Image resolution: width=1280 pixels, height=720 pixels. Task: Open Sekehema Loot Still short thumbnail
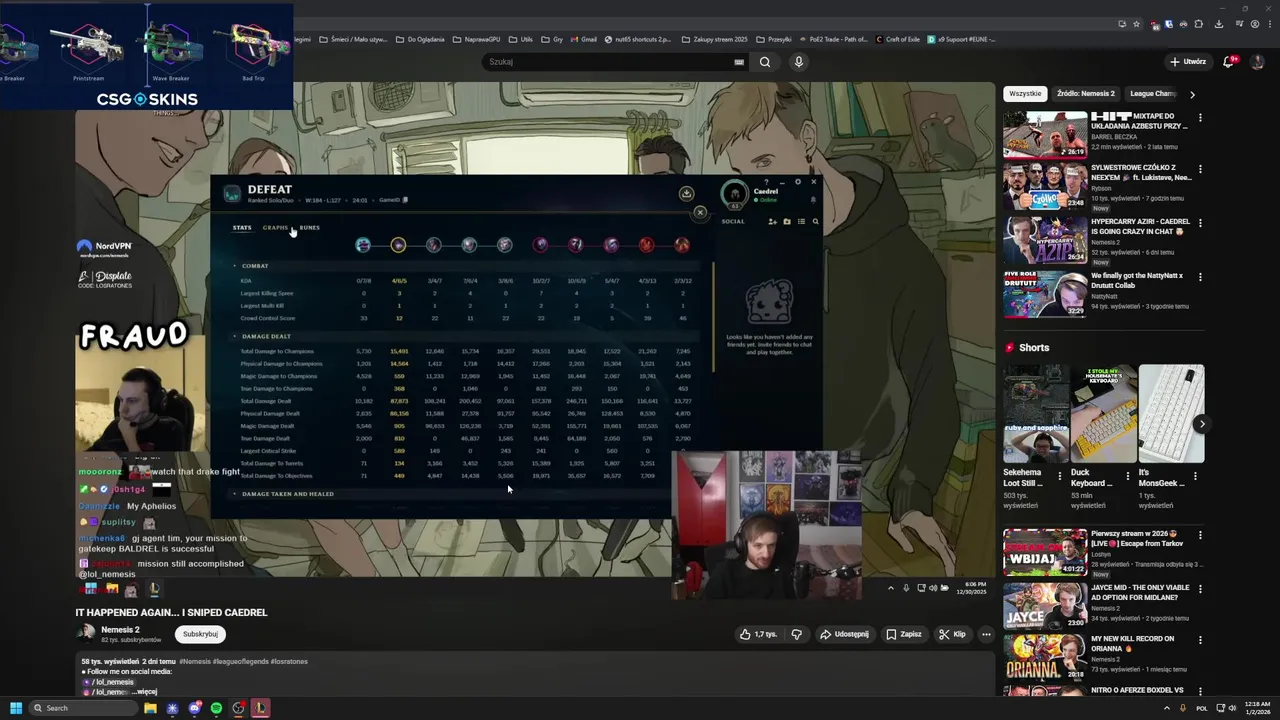[1036, 413]
